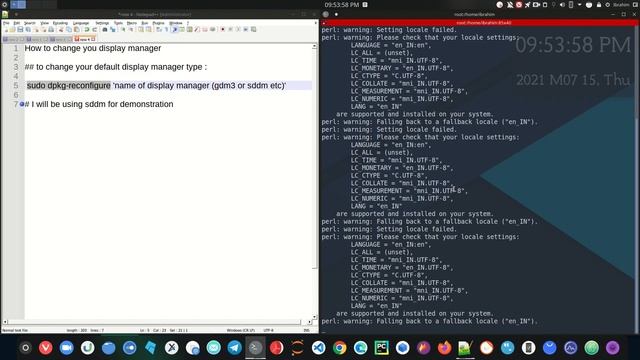
Task: Cut selection with the scissors toolbar icon
Action: pos(61,29)
